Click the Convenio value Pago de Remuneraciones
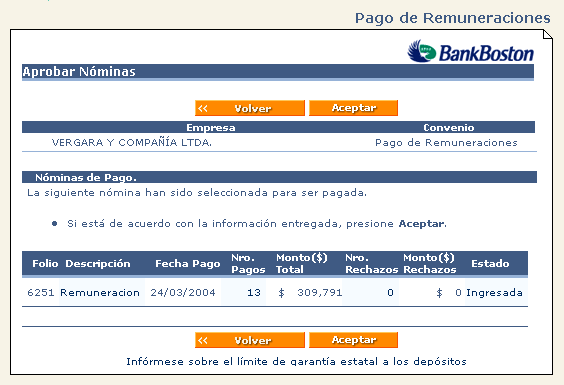Viewport: 564px width, 385px height. 446,142
